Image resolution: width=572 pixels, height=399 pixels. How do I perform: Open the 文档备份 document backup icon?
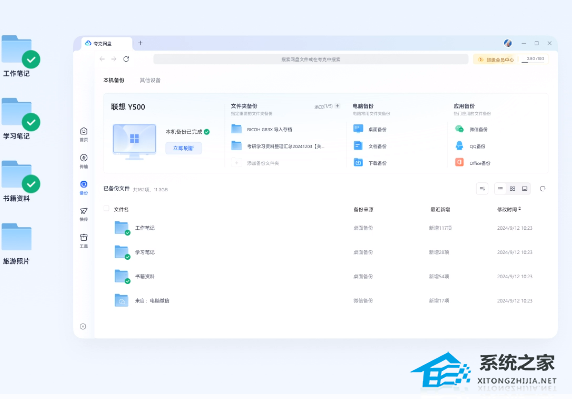point(358,146)
